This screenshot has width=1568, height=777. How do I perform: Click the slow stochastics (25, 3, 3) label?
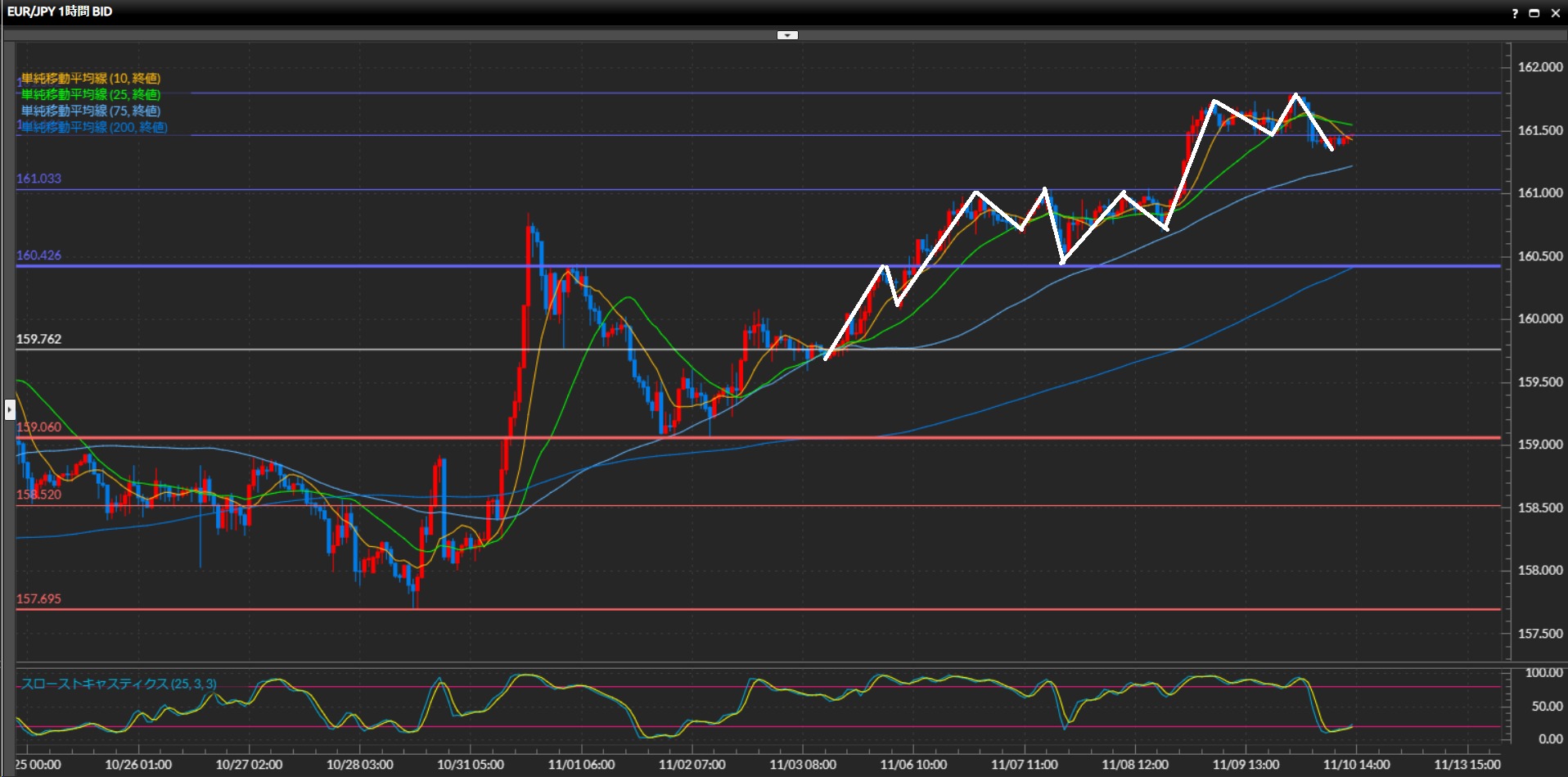119,684
